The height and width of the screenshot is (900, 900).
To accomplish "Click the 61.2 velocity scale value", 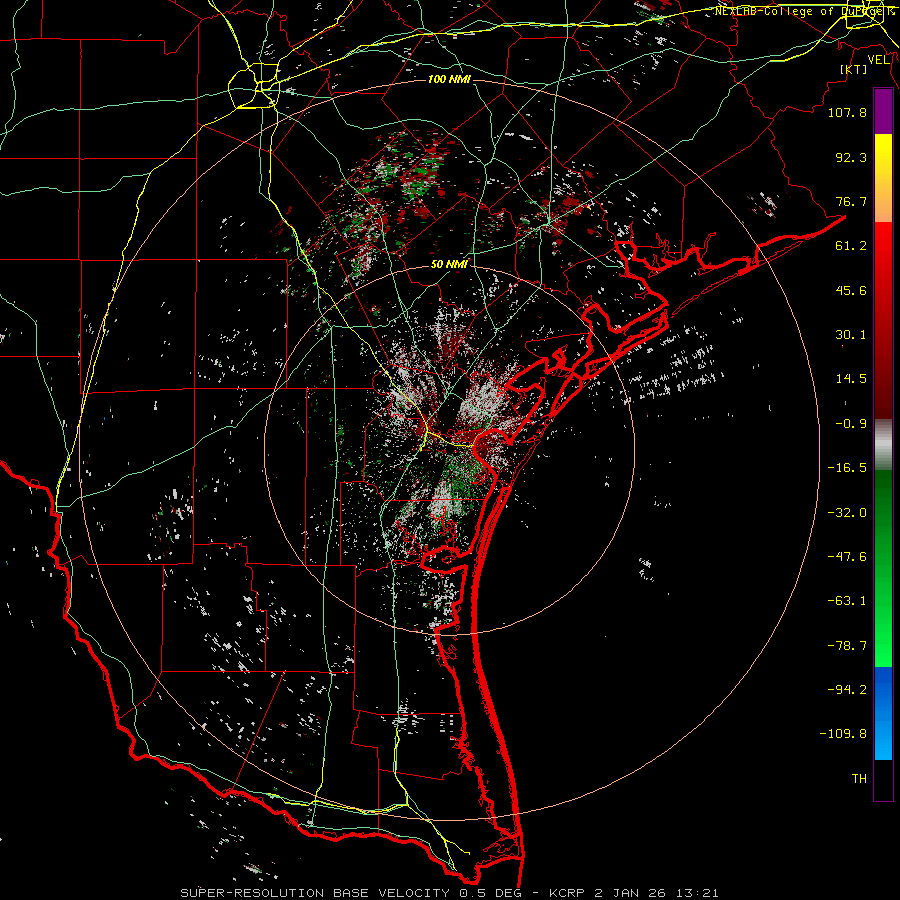I will click(x=851, y=246).
